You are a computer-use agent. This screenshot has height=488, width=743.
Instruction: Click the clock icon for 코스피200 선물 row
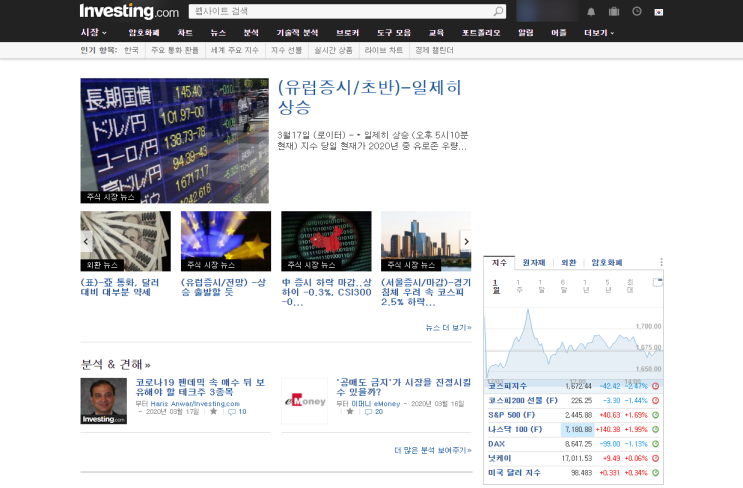point(656,401)
